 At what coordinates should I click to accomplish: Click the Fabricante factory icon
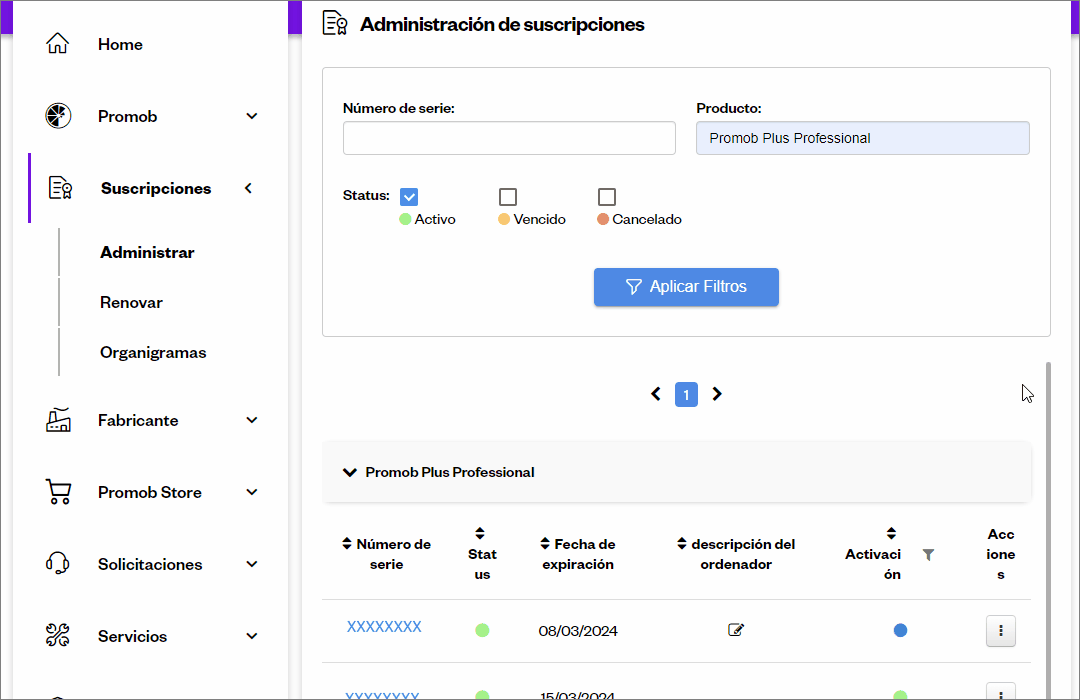coord(58,420)
